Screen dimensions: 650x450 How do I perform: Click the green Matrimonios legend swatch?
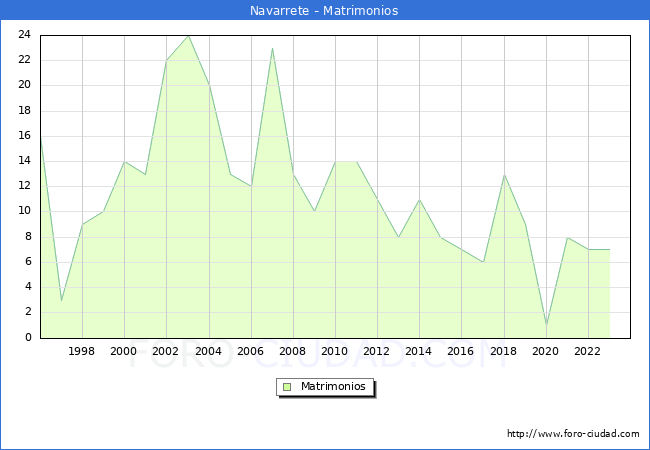287,387
